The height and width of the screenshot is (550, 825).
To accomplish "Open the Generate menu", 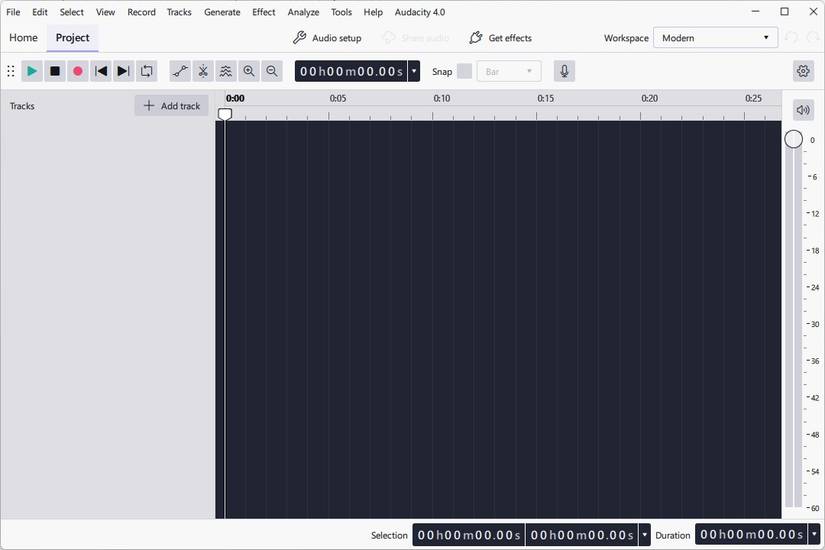I will click(x=222, y=12).
